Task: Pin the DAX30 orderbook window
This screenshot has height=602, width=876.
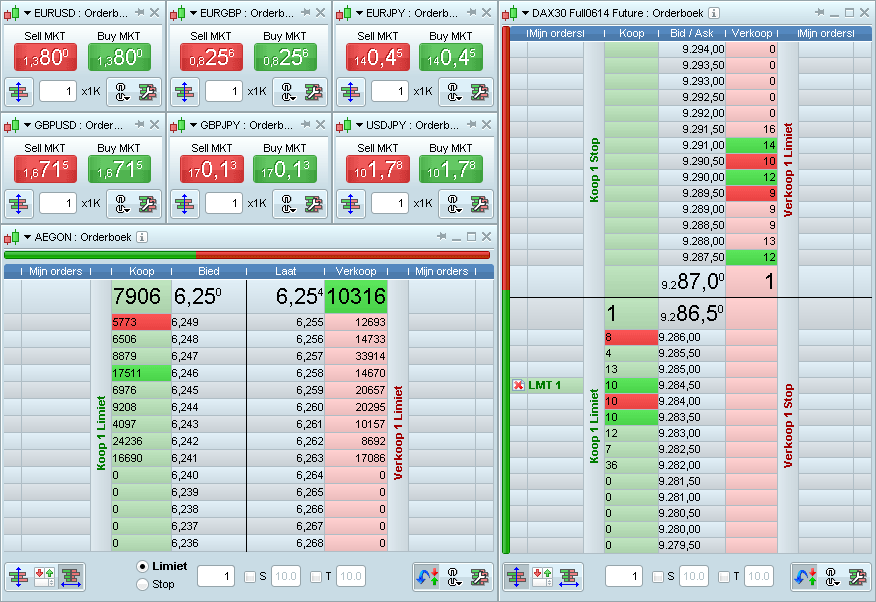Action: pyautogui.click(x=819, y=13)
